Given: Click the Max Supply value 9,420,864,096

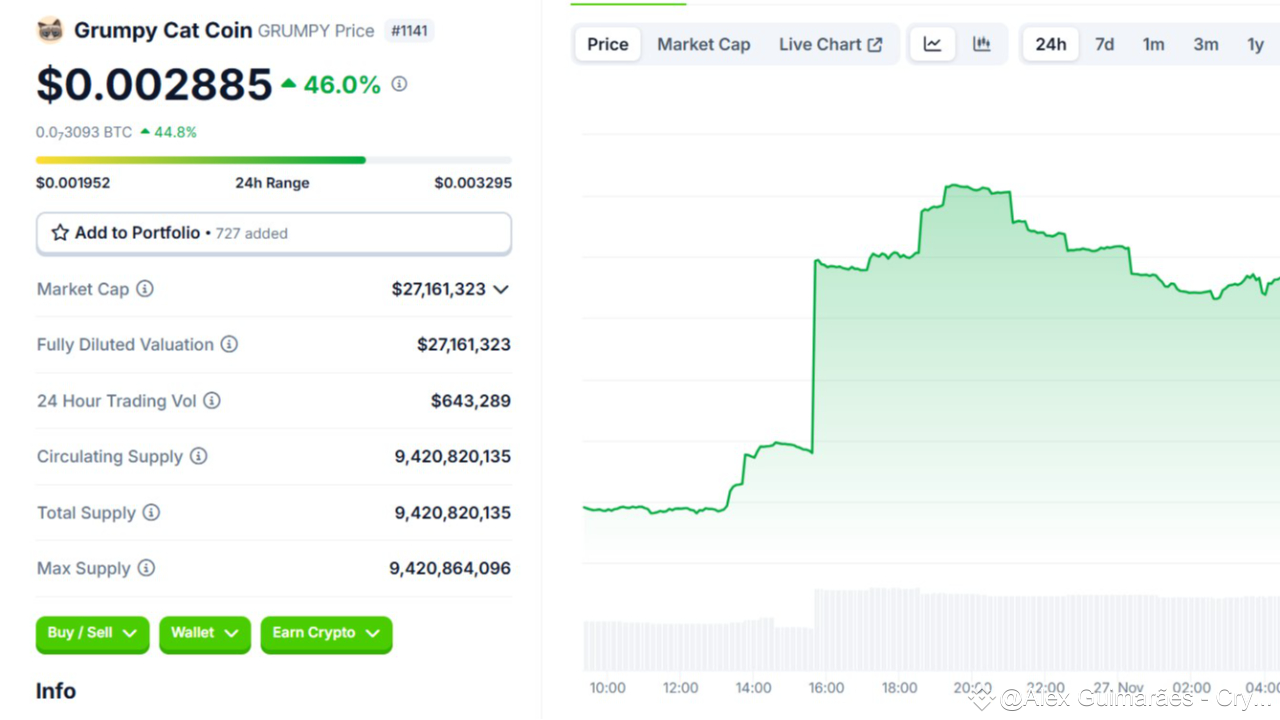Looking at the screenshot, I should (450, 568).
